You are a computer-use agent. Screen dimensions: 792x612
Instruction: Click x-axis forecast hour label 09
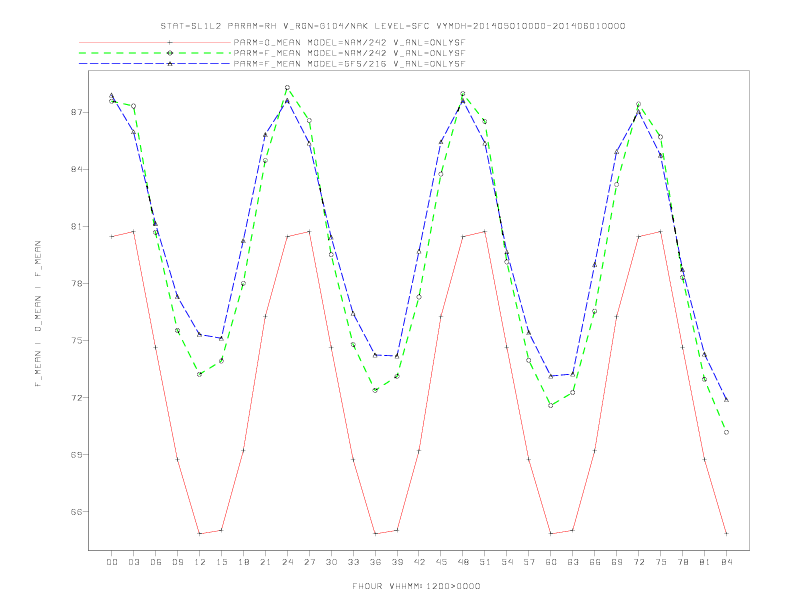177,562
